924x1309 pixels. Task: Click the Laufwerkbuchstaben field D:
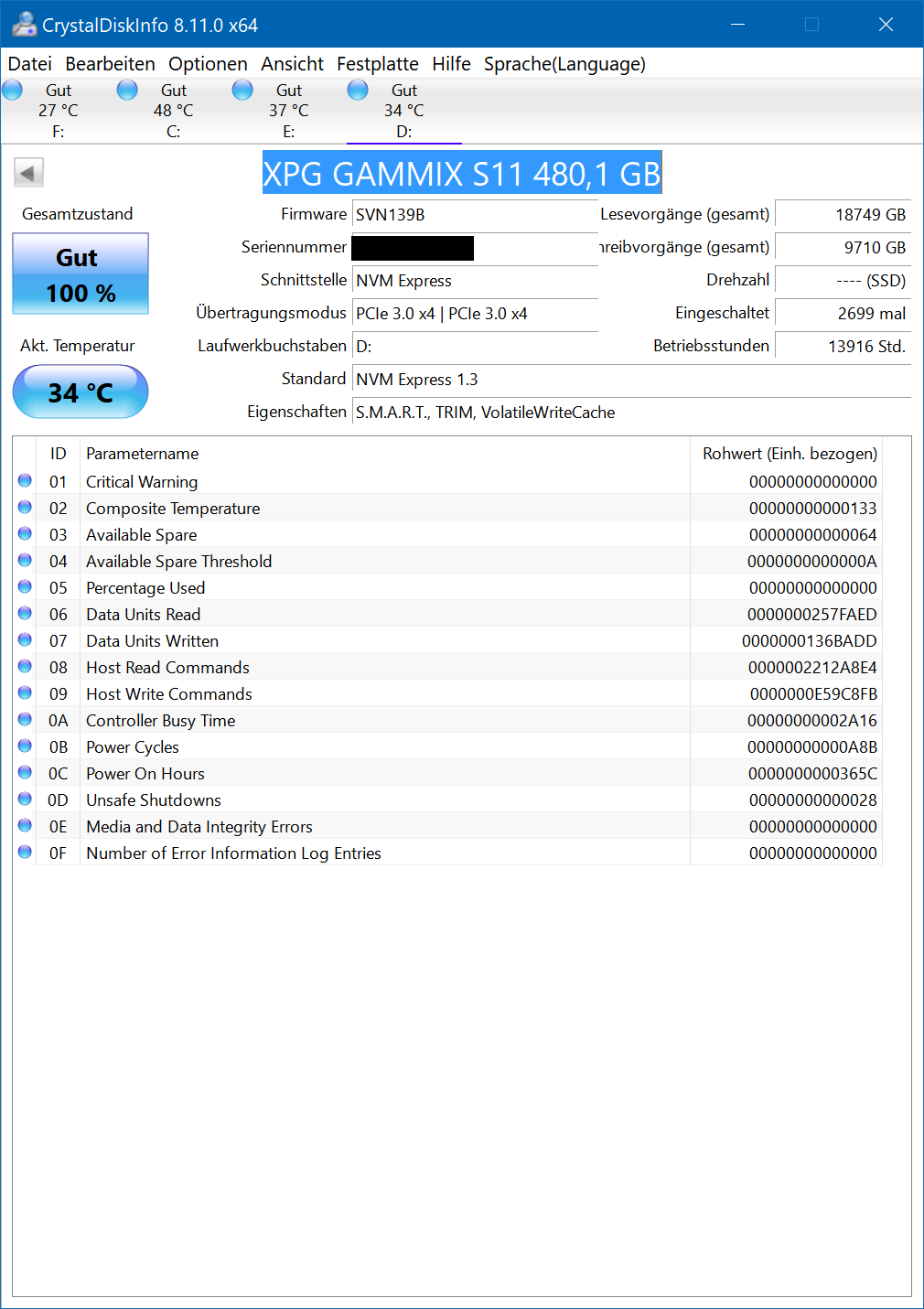click(475, 347)
